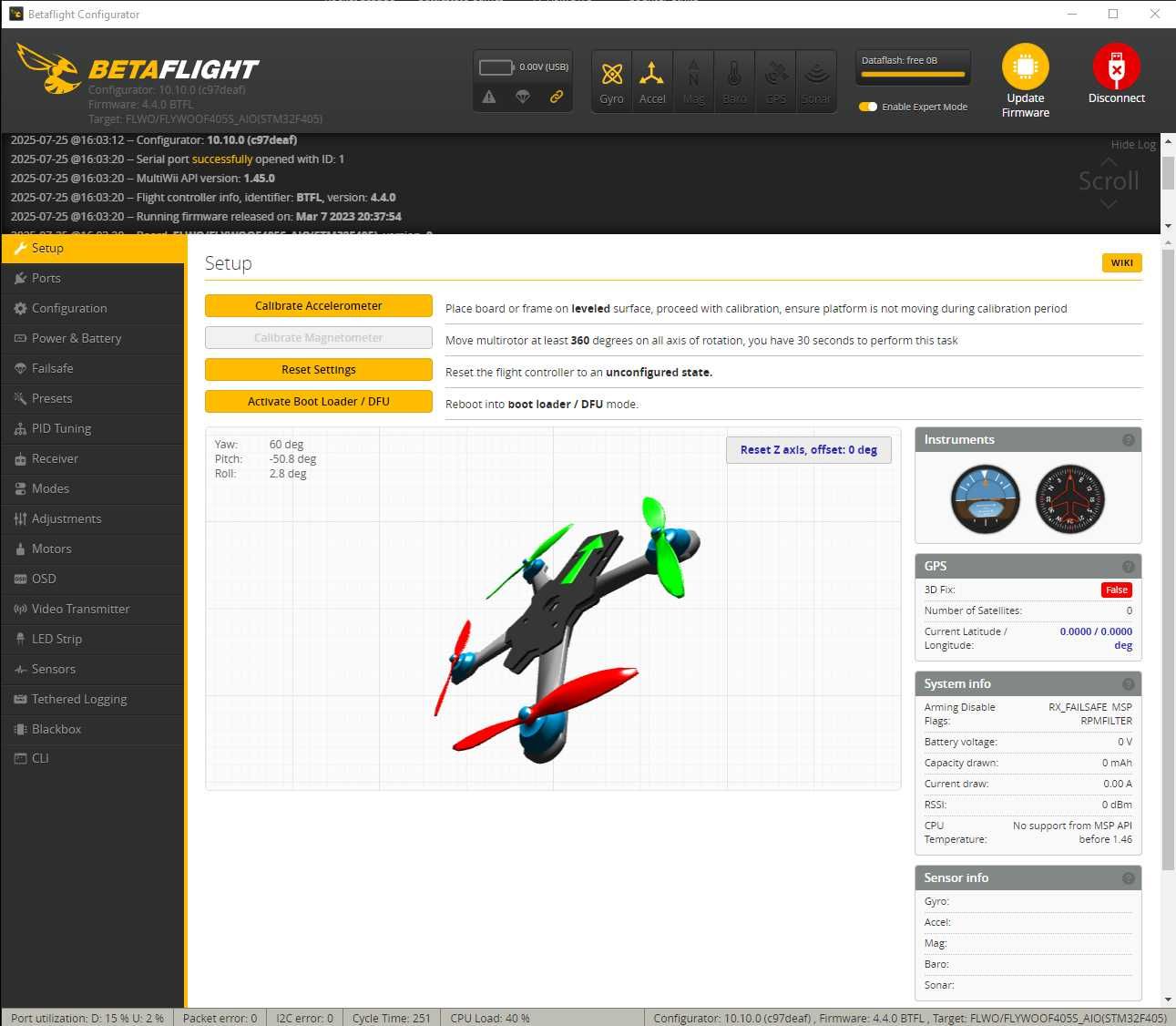The width and height of the screenshot is (1176, 1026).
Task: Click the Betaflight bee logo
Action: 49,68
